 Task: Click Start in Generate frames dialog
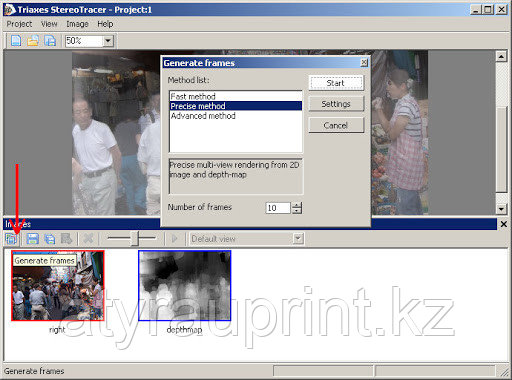click(336, 83)
